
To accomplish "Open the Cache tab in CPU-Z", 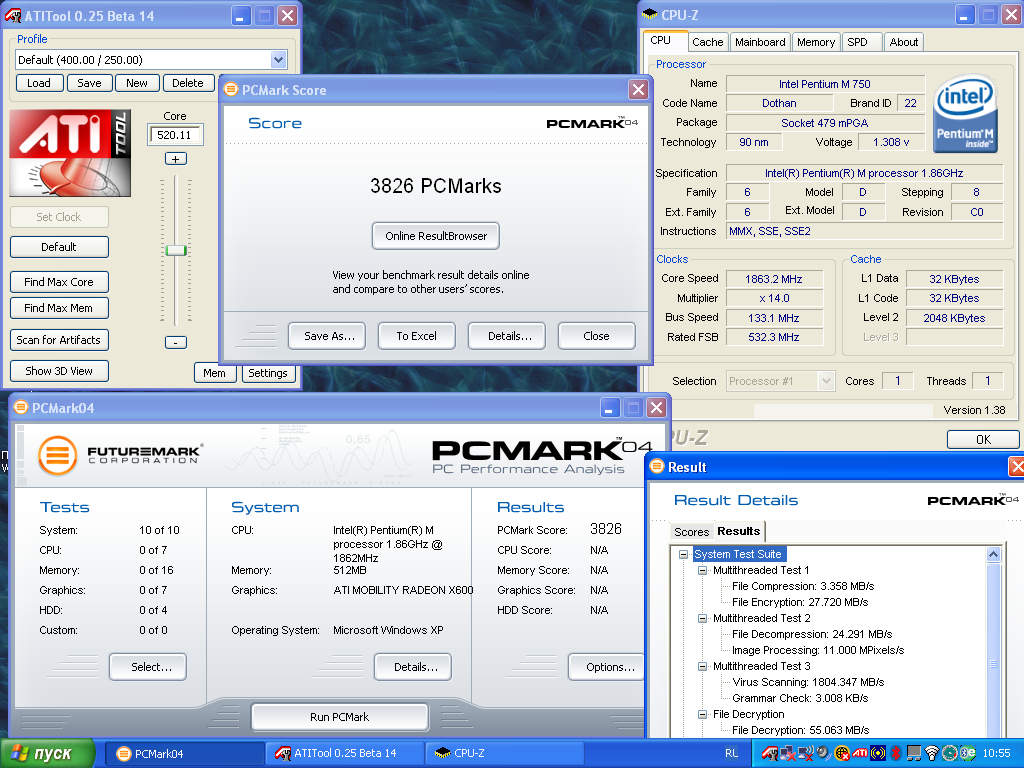I will pos(707,42).
